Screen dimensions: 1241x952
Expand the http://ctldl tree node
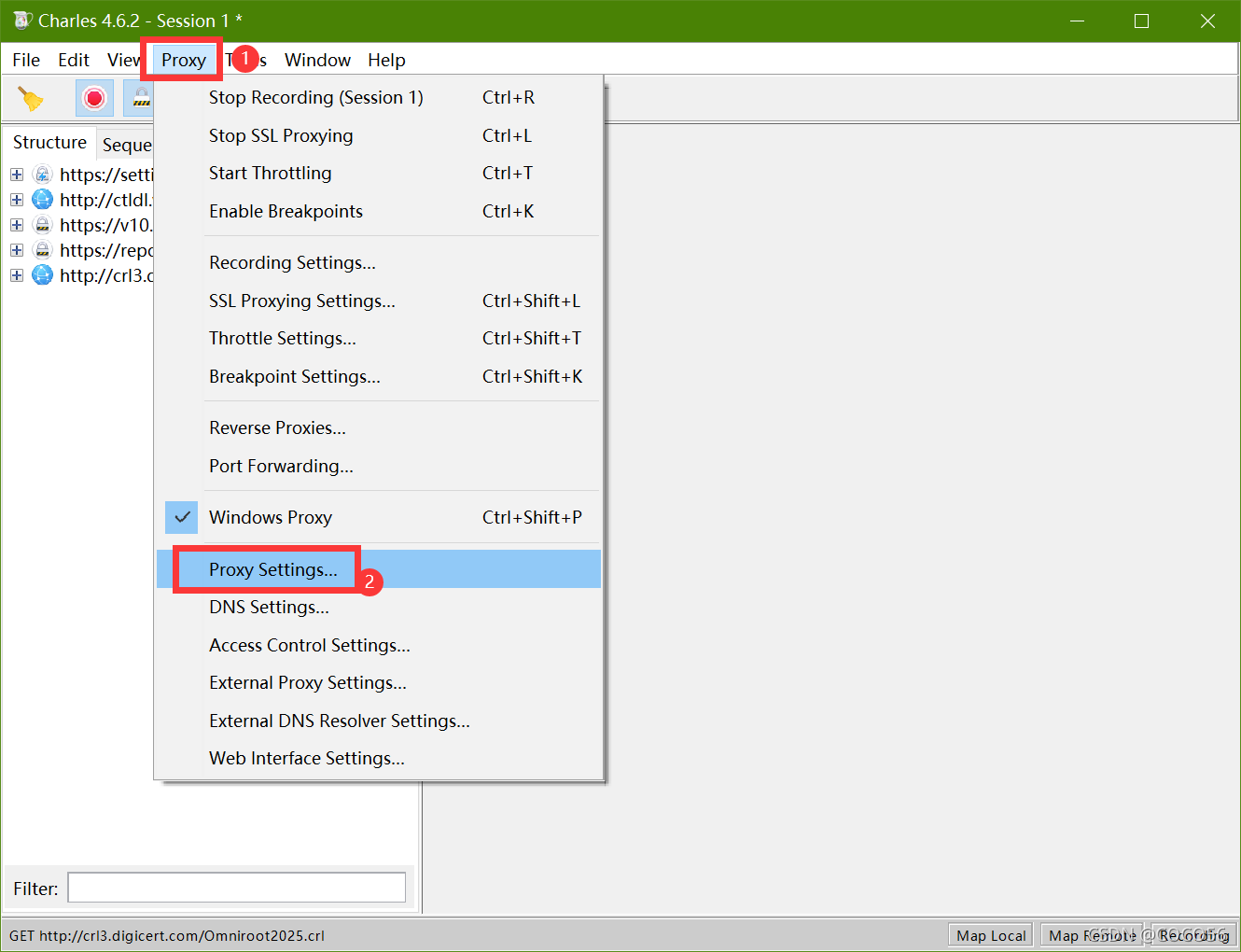coord(16,199)
